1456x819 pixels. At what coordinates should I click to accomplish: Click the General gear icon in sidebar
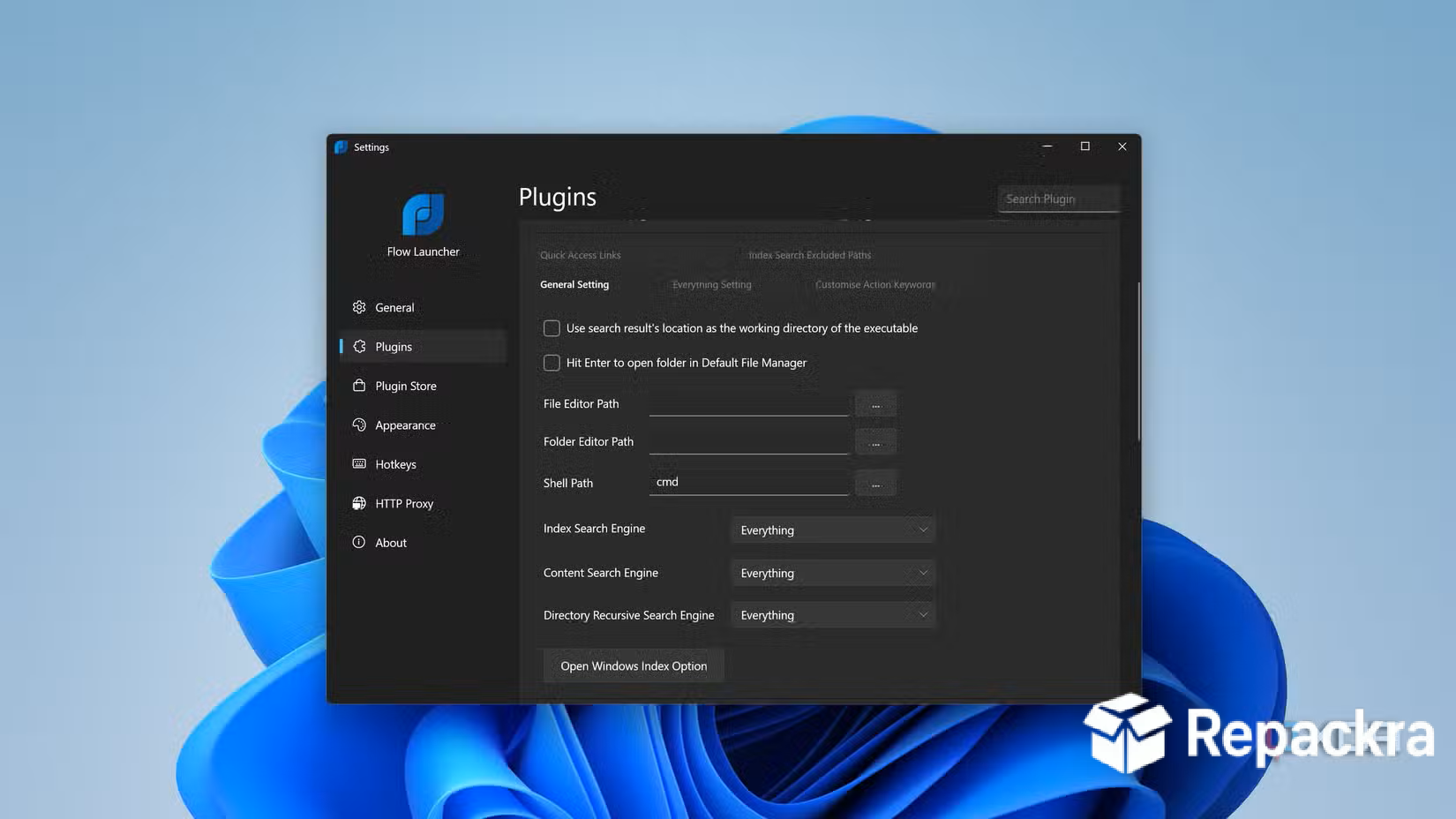pos(359,307)
